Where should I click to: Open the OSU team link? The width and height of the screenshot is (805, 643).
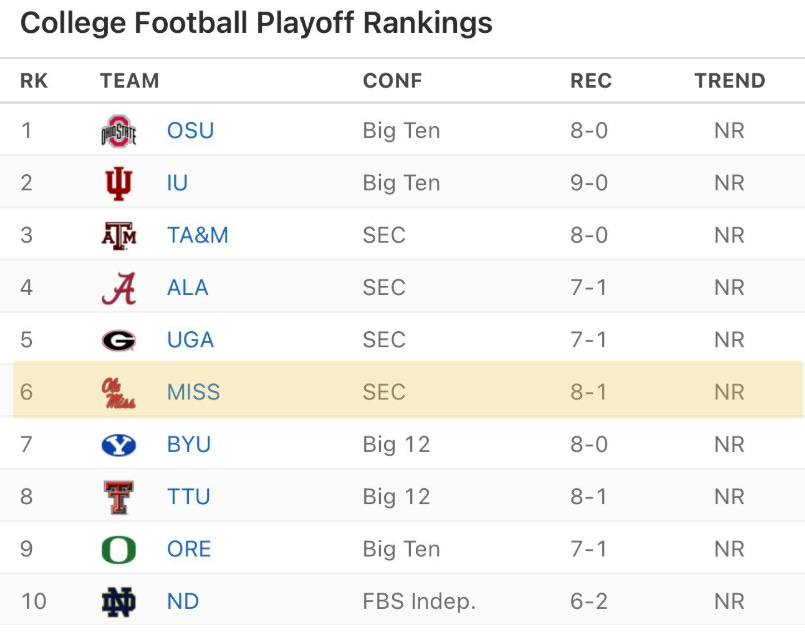click(190, 131)
